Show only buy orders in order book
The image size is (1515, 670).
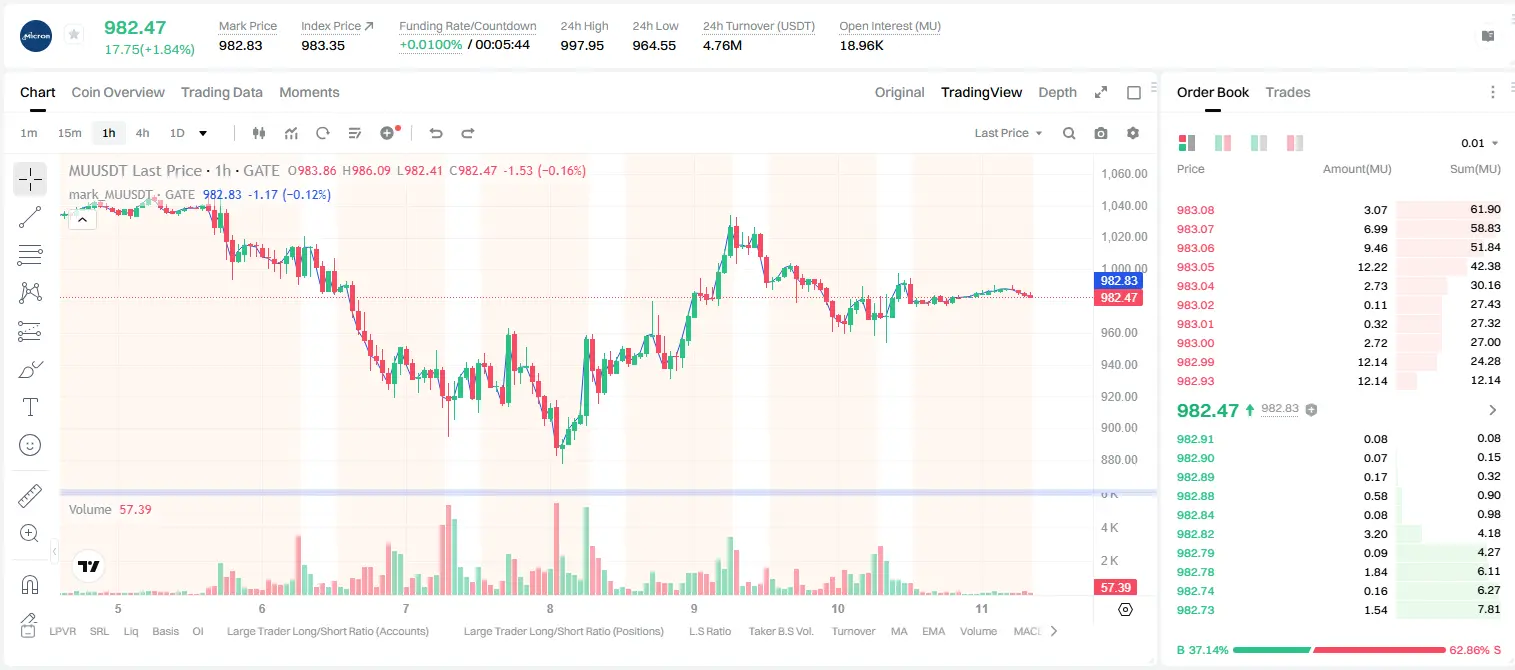click(1259, 143)
